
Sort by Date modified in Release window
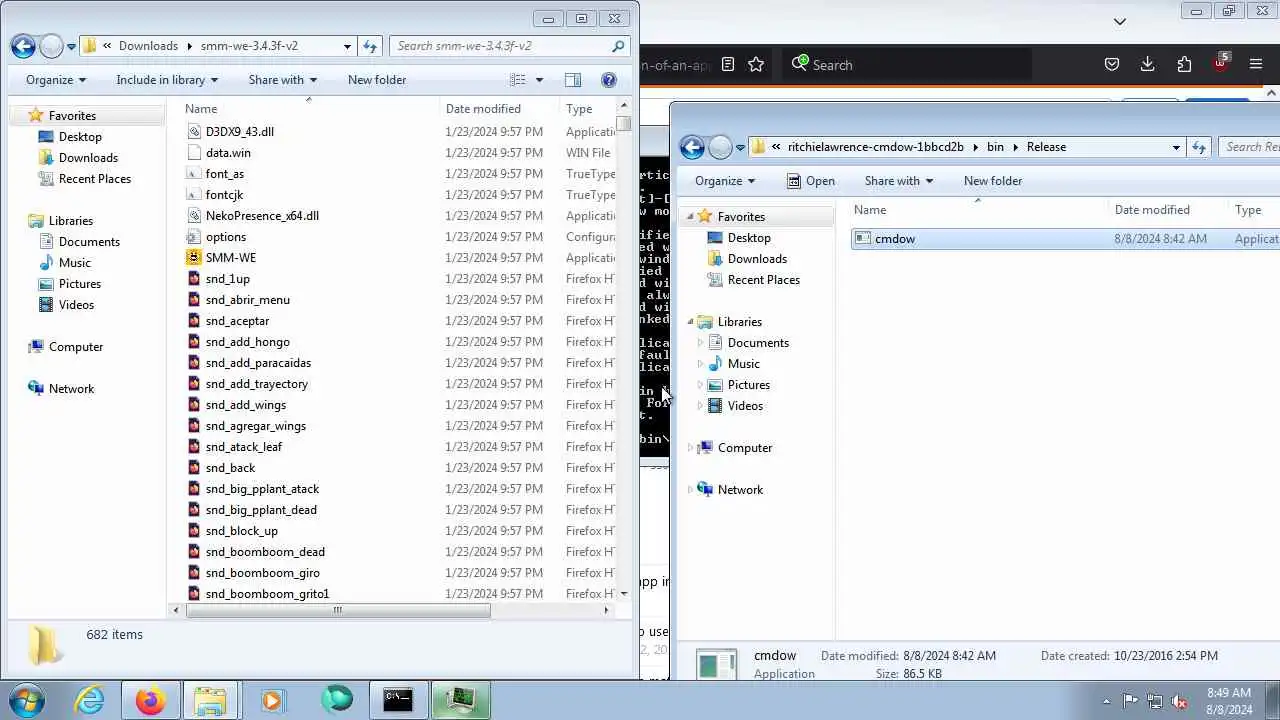coord(1152,210)
